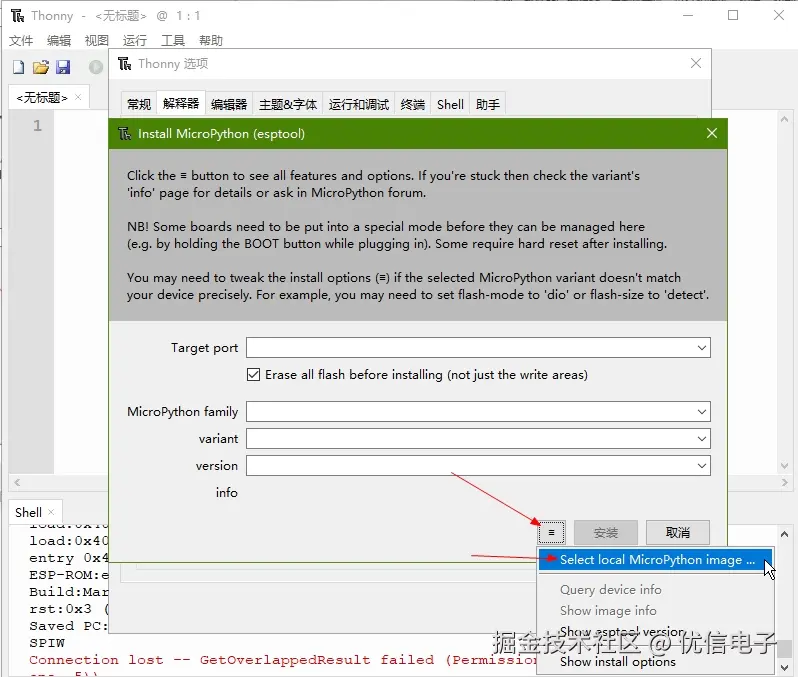Close the Shell panel tab

point(51,512)
